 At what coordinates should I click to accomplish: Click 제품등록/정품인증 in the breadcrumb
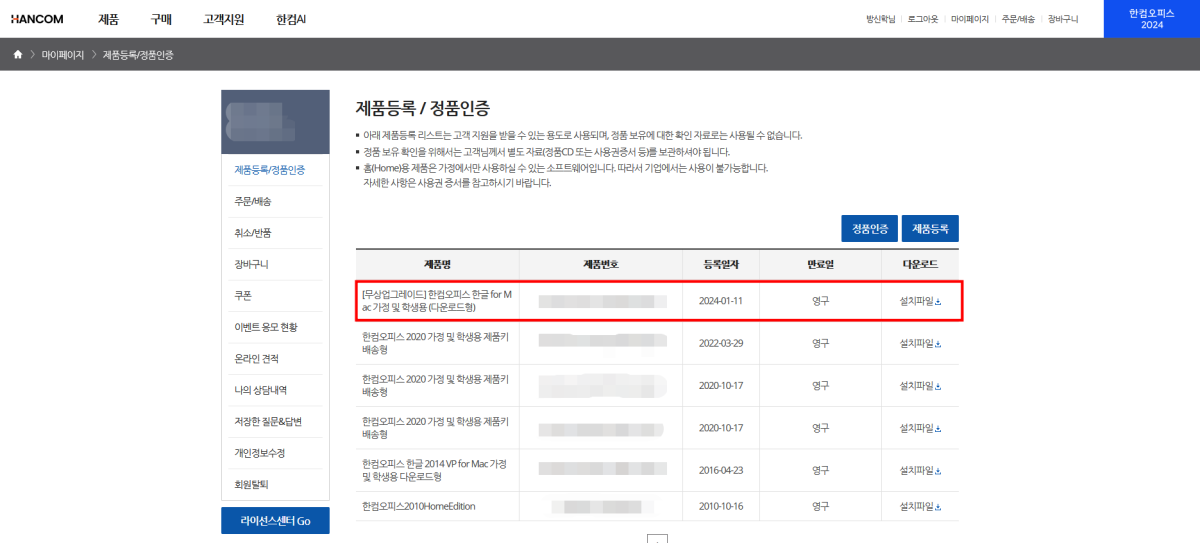pyautogui.click(x=138, y=54)
